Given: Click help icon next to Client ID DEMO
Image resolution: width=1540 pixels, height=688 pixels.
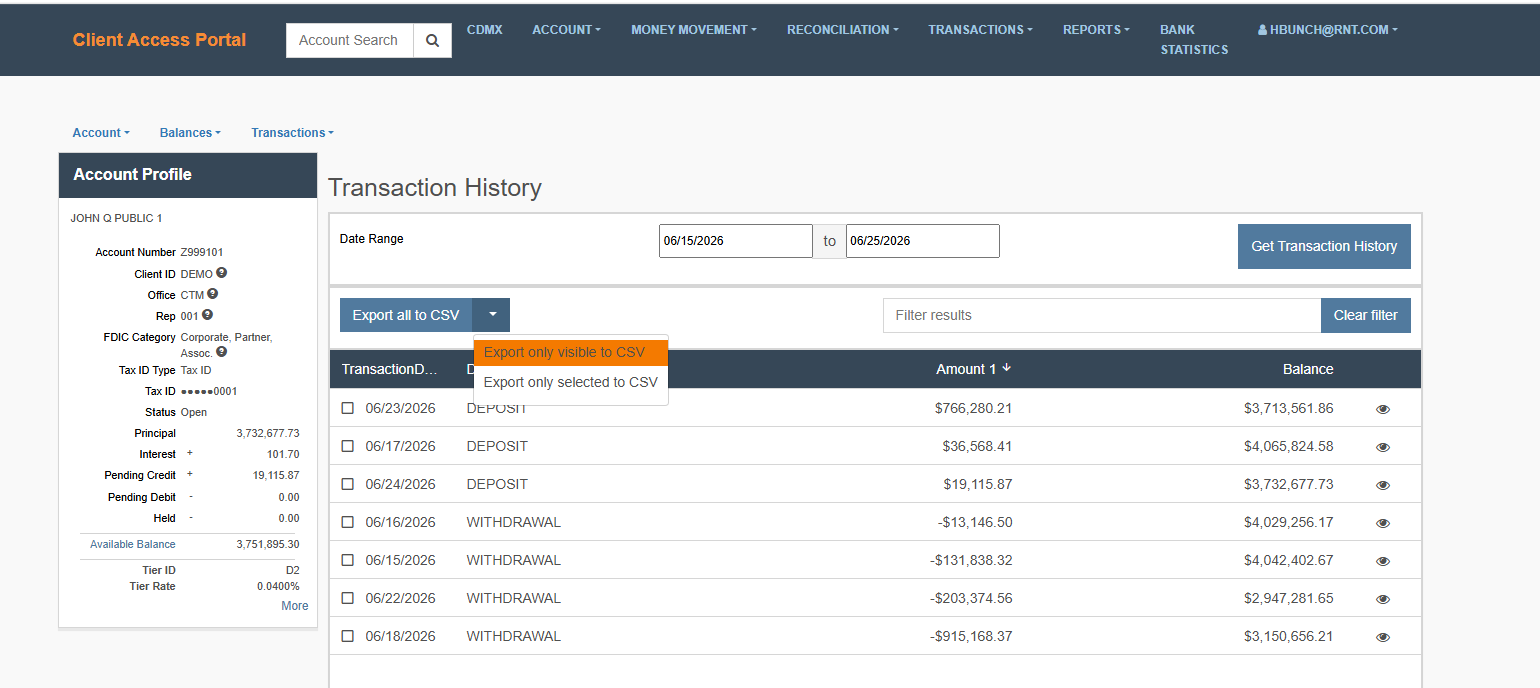Looking at the screenshot, I should pyautogui.click(x=222, y=272).
